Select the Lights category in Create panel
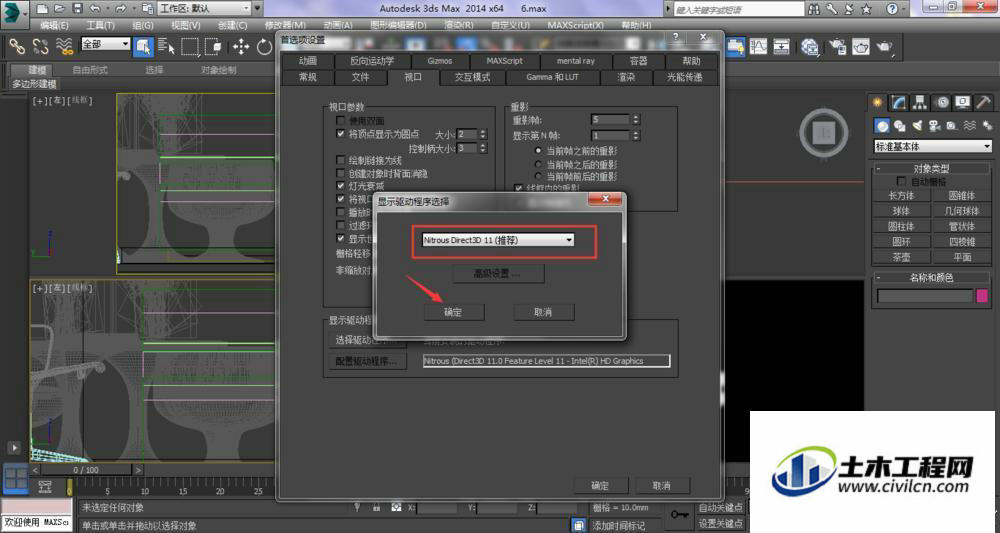Screen dimensions: 1000x533 917,126
